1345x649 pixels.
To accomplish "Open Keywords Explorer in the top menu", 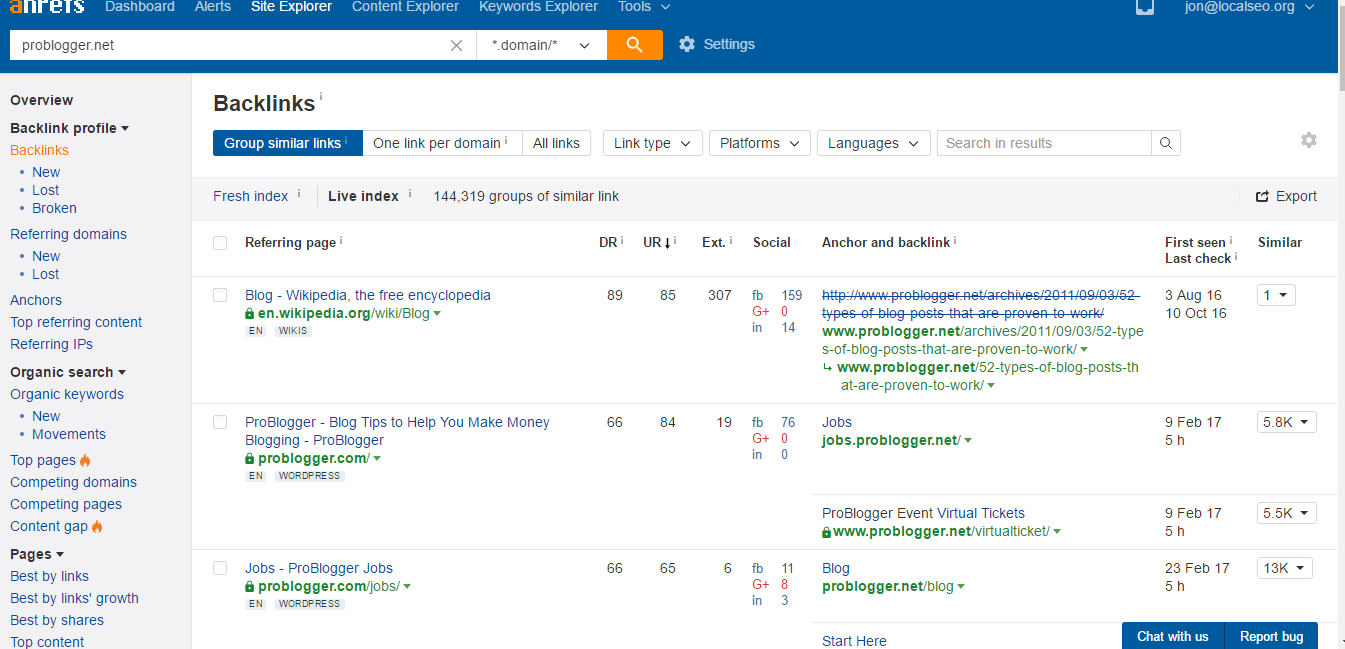I will (538, 7).
